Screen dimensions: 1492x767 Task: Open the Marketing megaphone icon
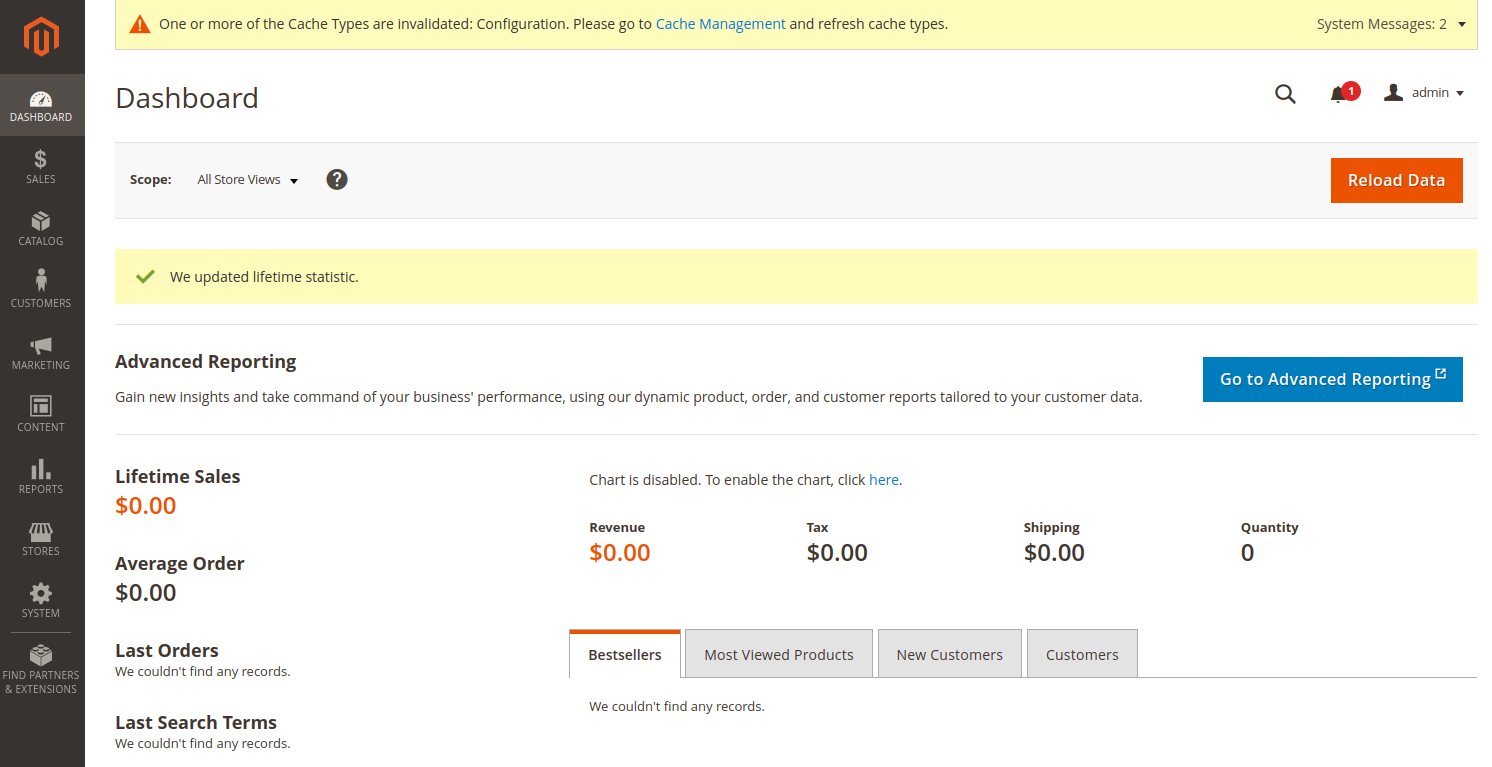(x=41, y=345)
